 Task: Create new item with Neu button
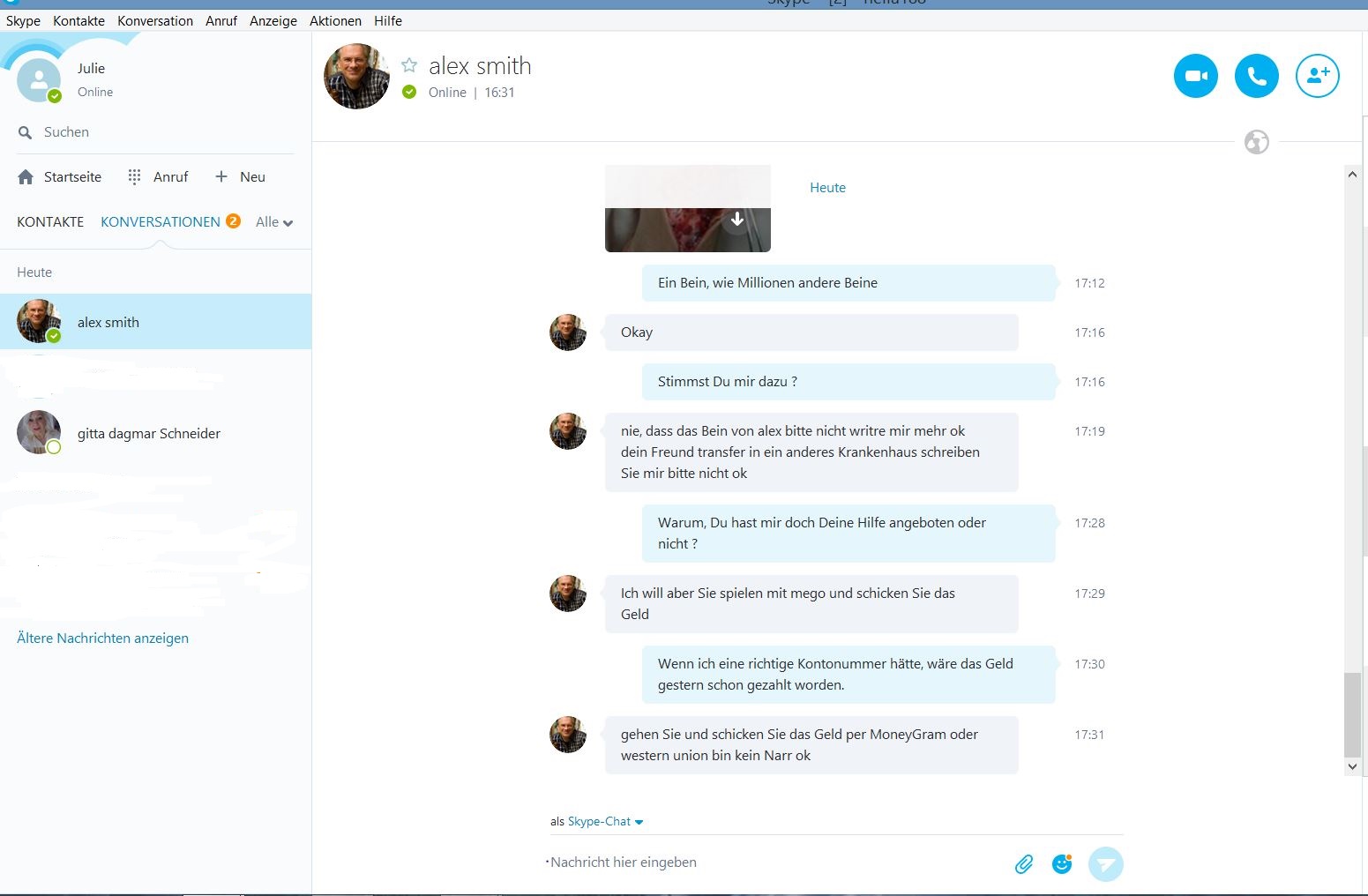241,177
